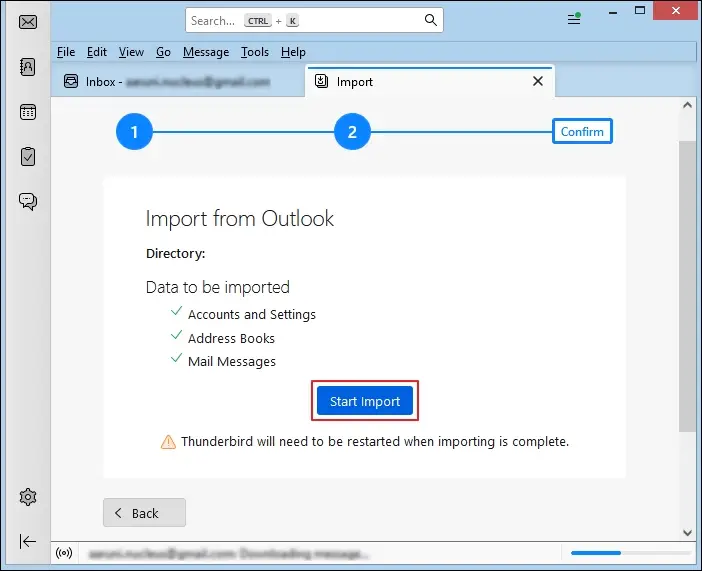Maximize the Thunderbird window
Viewport: 702px width, 571px height.
click(x=640, y=10)
